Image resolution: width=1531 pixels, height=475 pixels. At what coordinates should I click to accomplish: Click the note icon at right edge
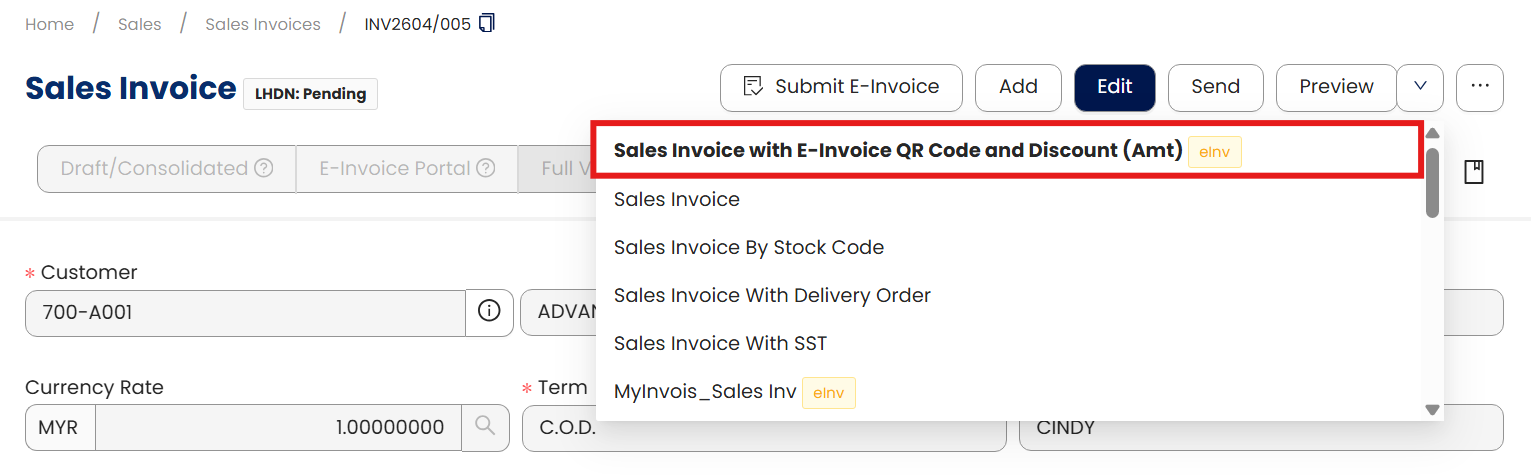[1473, 172]
